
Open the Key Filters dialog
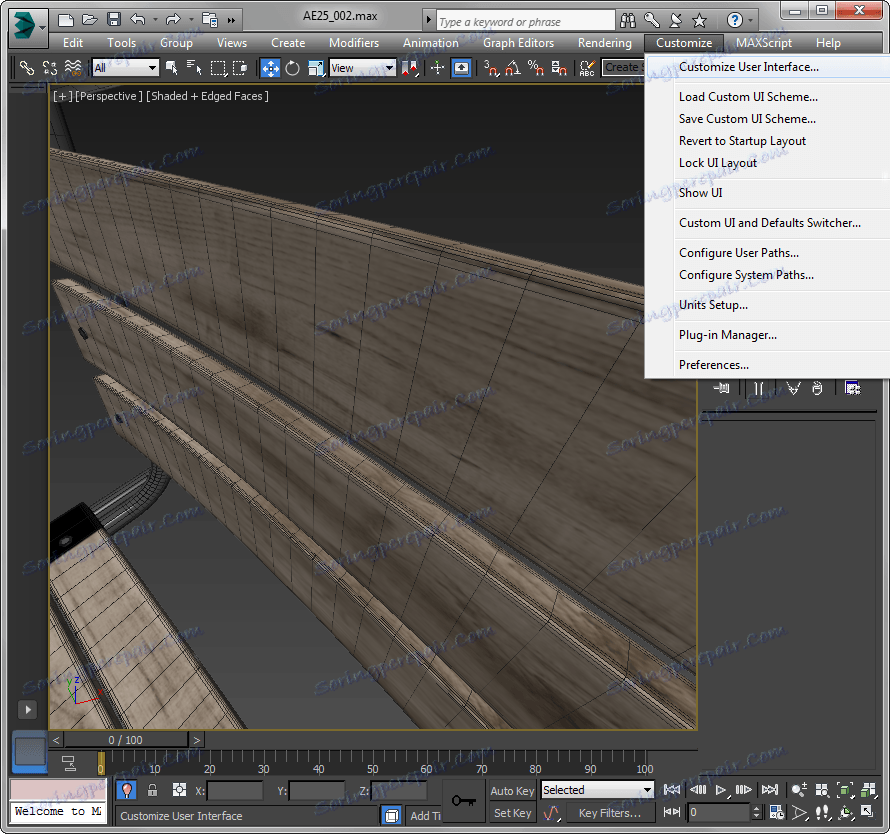(609, 813)
